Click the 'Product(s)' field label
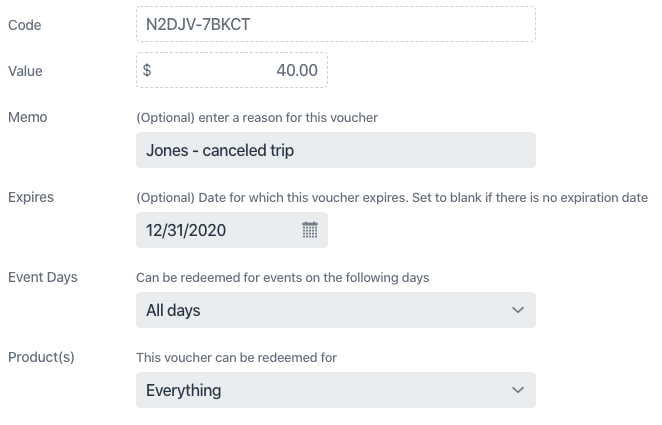Viewport: 662px width, 425px height. pos(41,357)
